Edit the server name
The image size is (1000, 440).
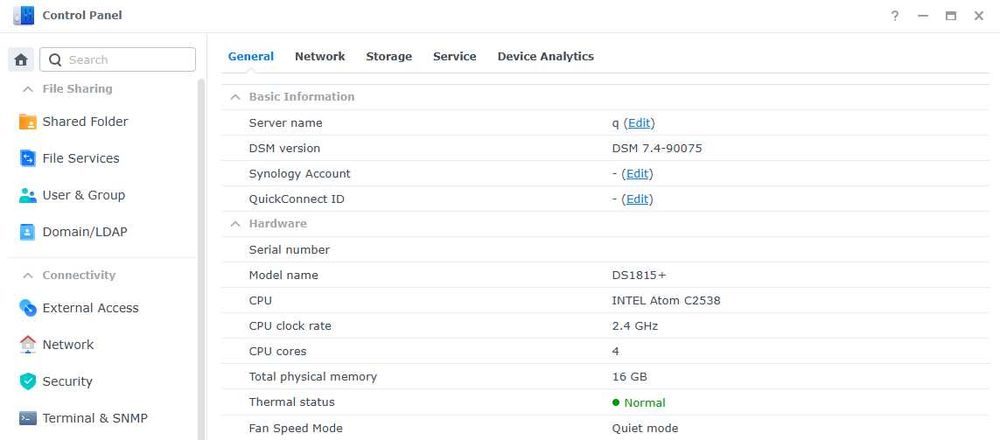click(639, 123)
